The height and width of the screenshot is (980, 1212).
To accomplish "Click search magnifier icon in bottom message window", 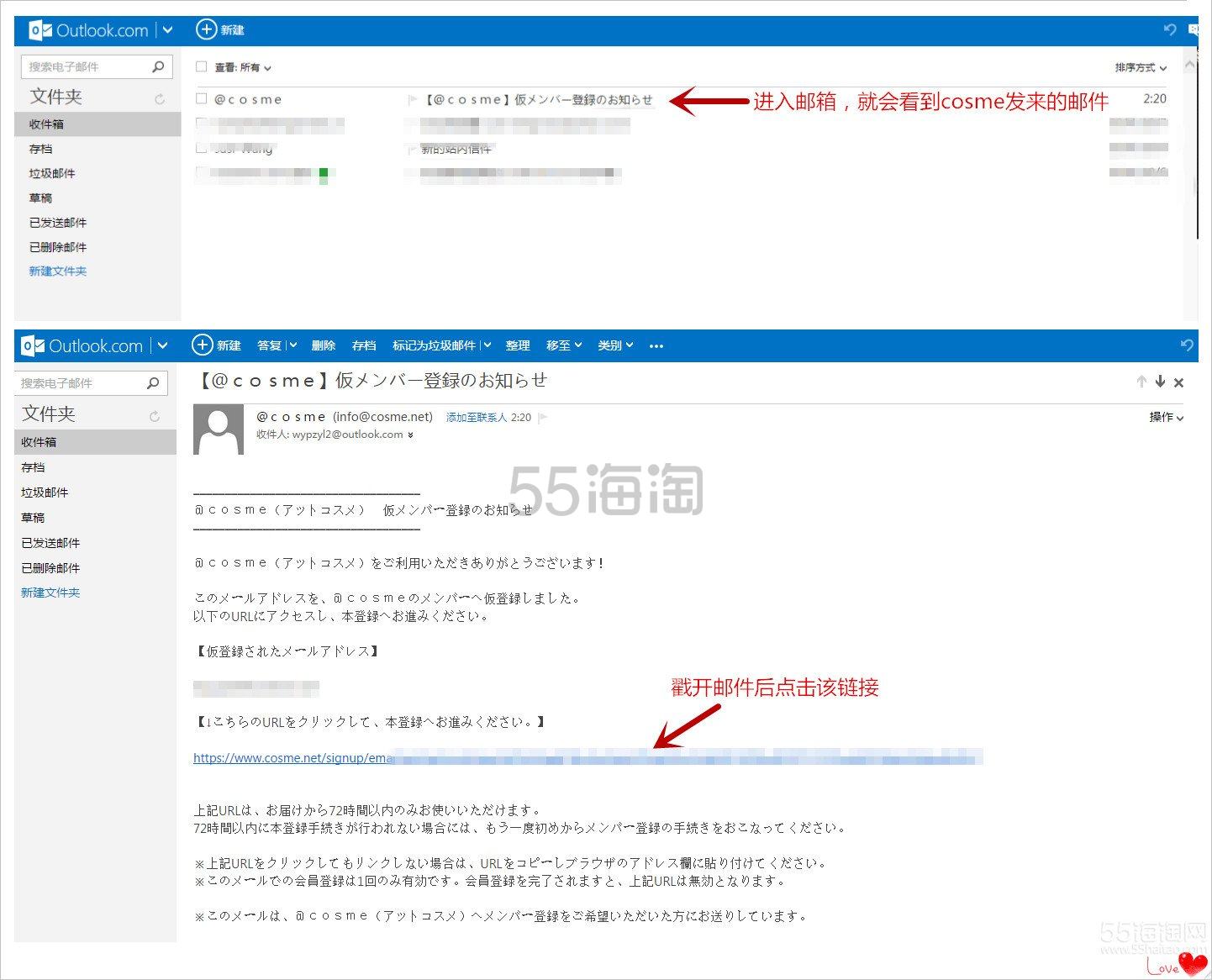I will 153,383.
